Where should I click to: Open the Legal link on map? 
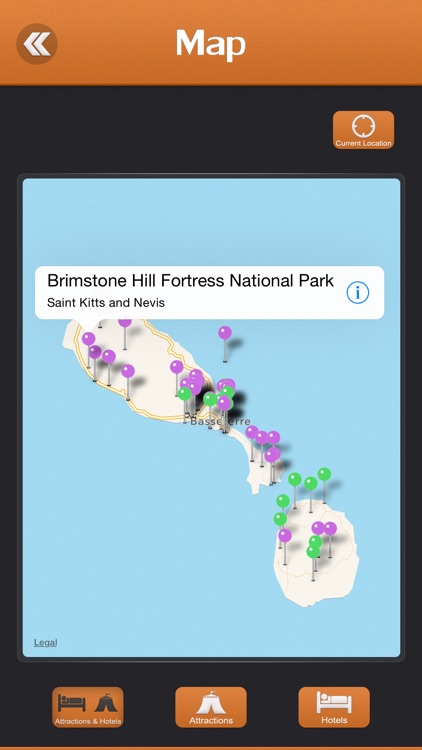point(45,642)
